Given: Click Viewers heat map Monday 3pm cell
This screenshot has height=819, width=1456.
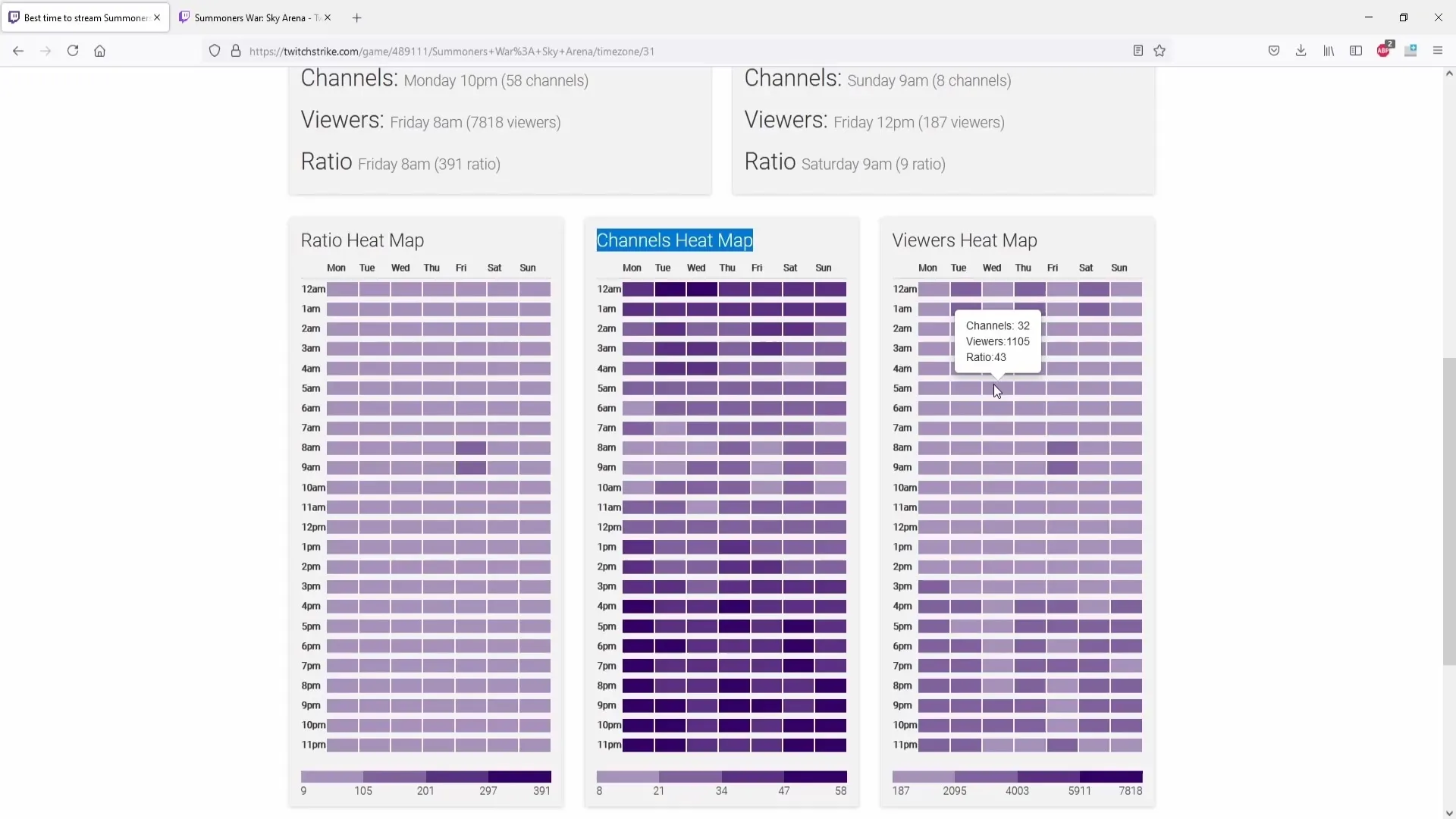Looking at the screenshot, I should click(934, 587).
